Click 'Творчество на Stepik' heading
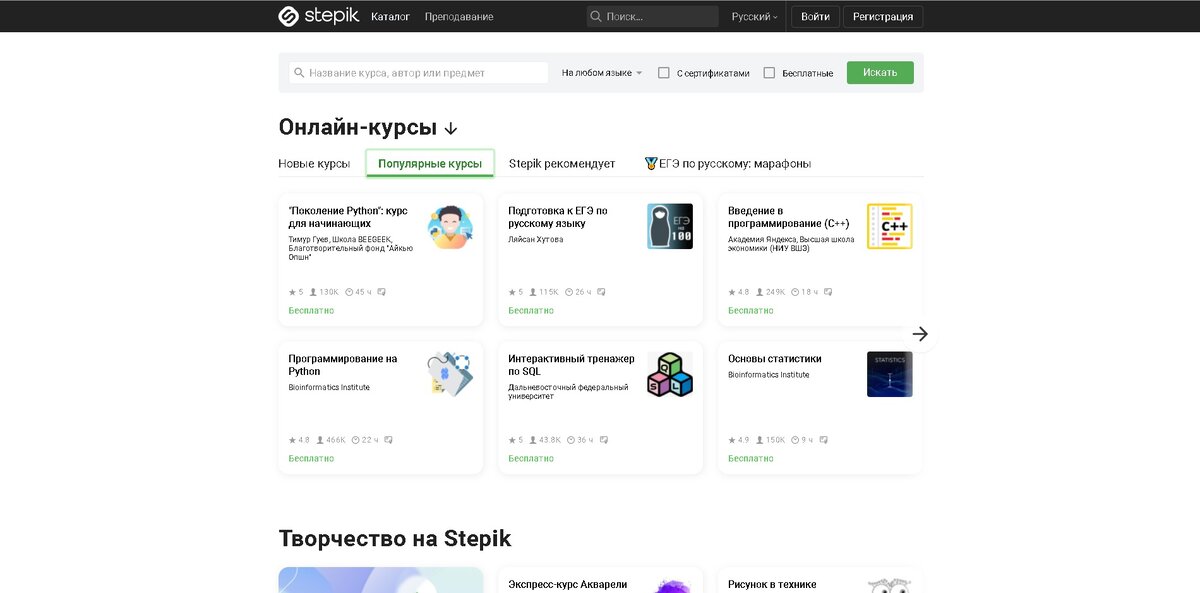The image size is (1200, 593). tap(395, 539)
